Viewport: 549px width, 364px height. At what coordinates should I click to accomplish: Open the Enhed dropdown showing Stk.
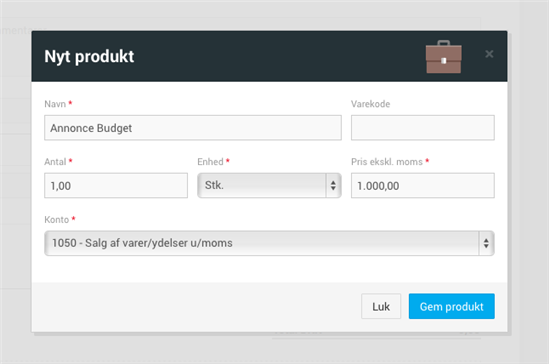click(269, 186)
